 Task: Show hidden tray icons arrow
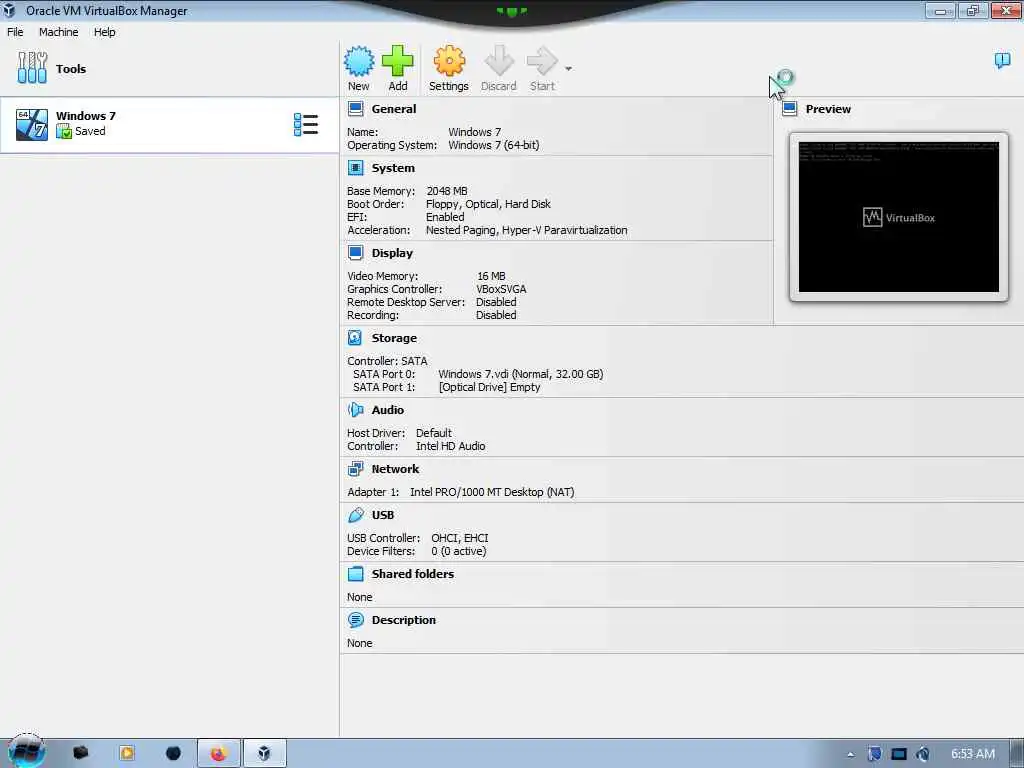pyautogui.click(x=850, y=755)
